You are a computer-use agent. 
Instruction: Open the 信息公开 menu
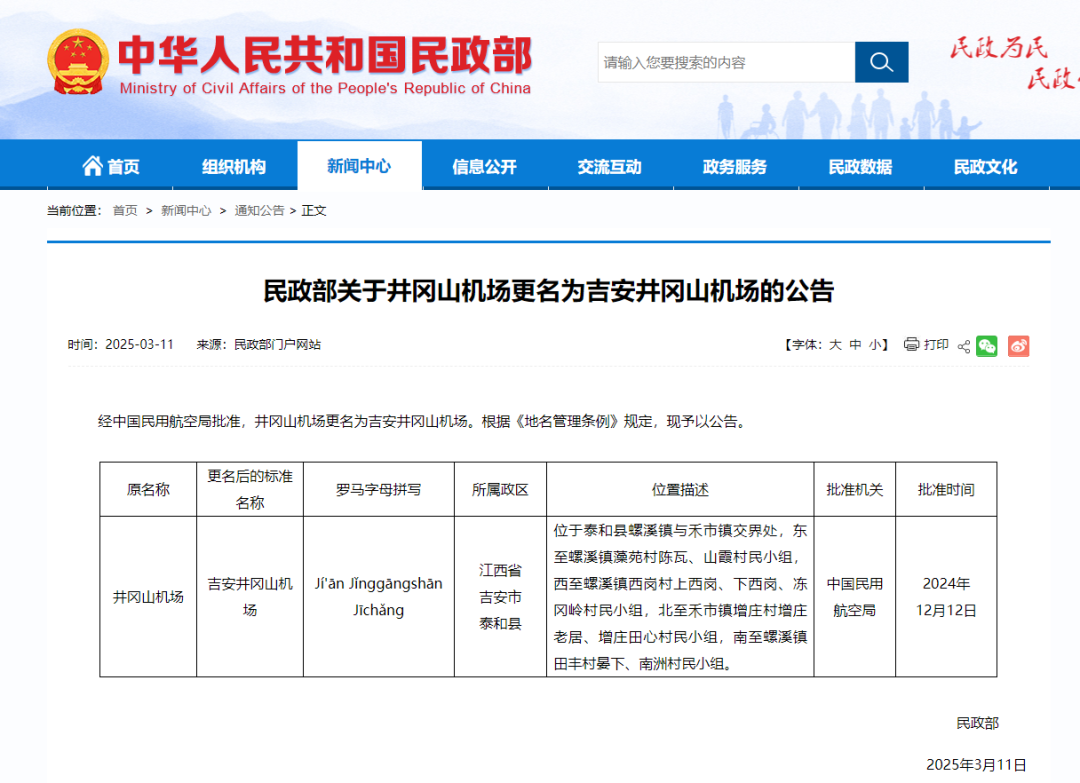(484, 166)
